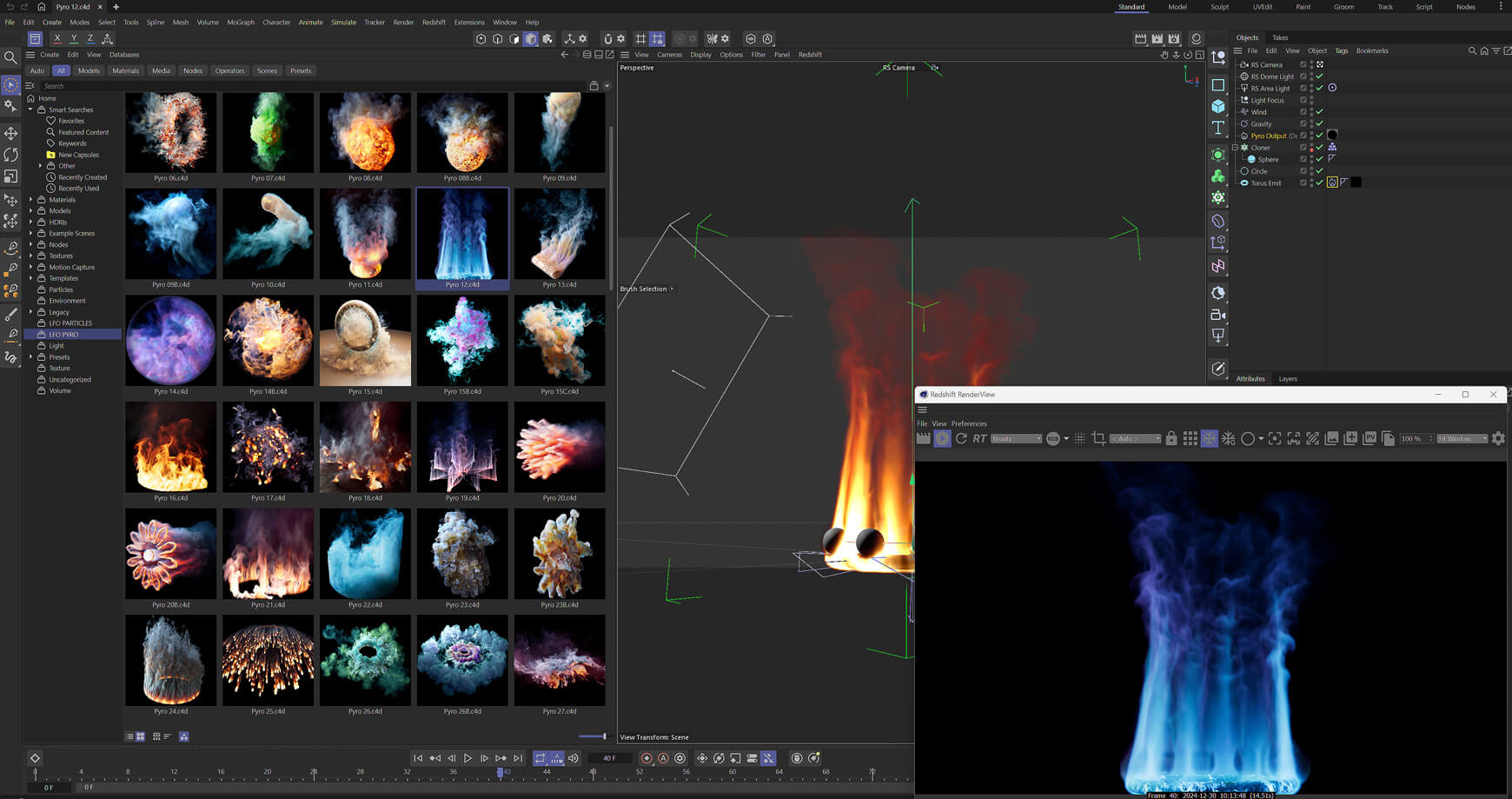The width and height of the screenshot is (1512, 799).
Task: Go back in Asset Browser history
Action: pyautogui.click(x=564, y=55)
